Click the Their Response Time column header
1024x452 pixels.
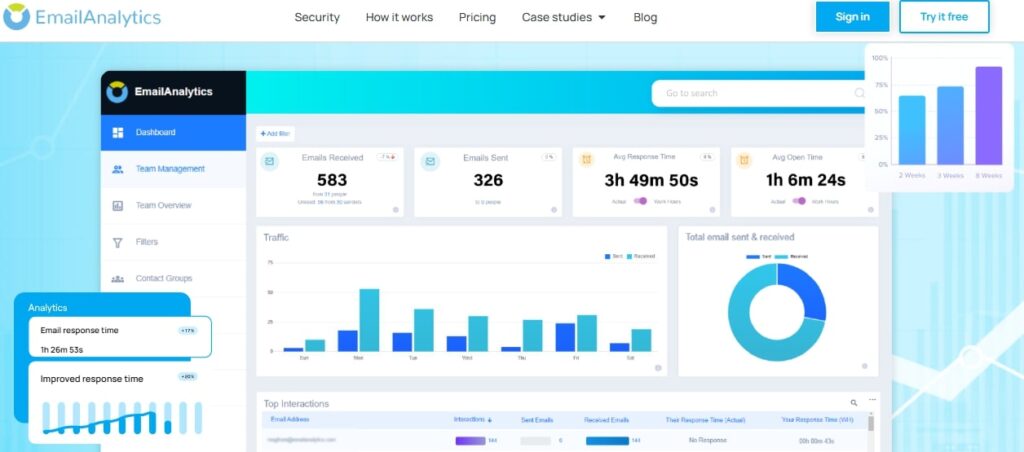tap(705, 420)
